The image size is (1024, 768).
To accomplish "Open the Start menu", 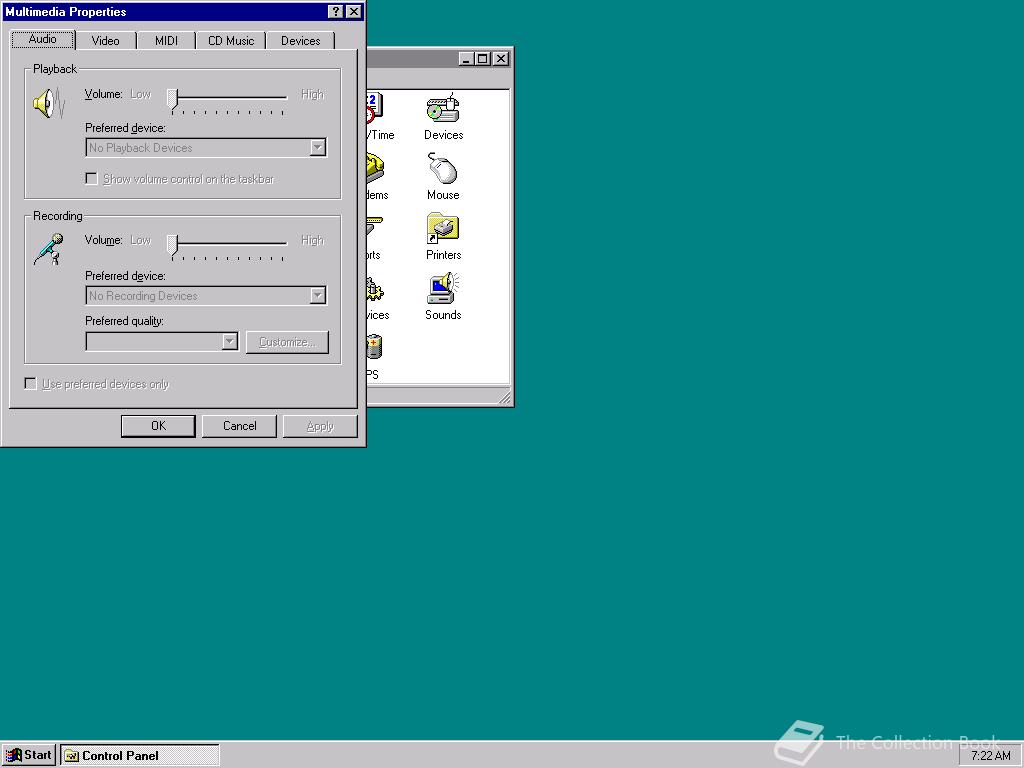I will tap(29, 756).
